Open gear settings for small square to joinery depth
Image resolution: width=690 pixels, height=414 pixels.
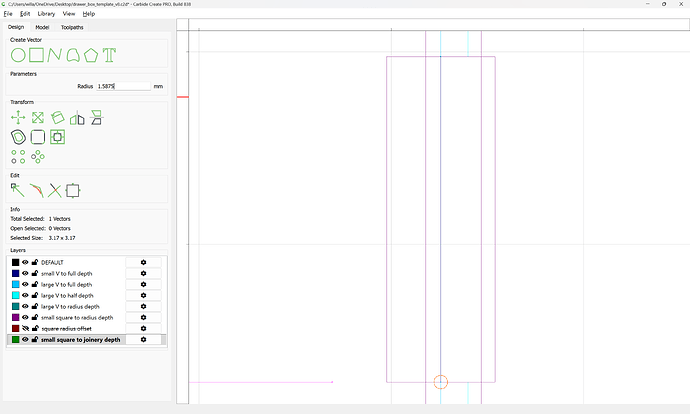coord(143,339)
